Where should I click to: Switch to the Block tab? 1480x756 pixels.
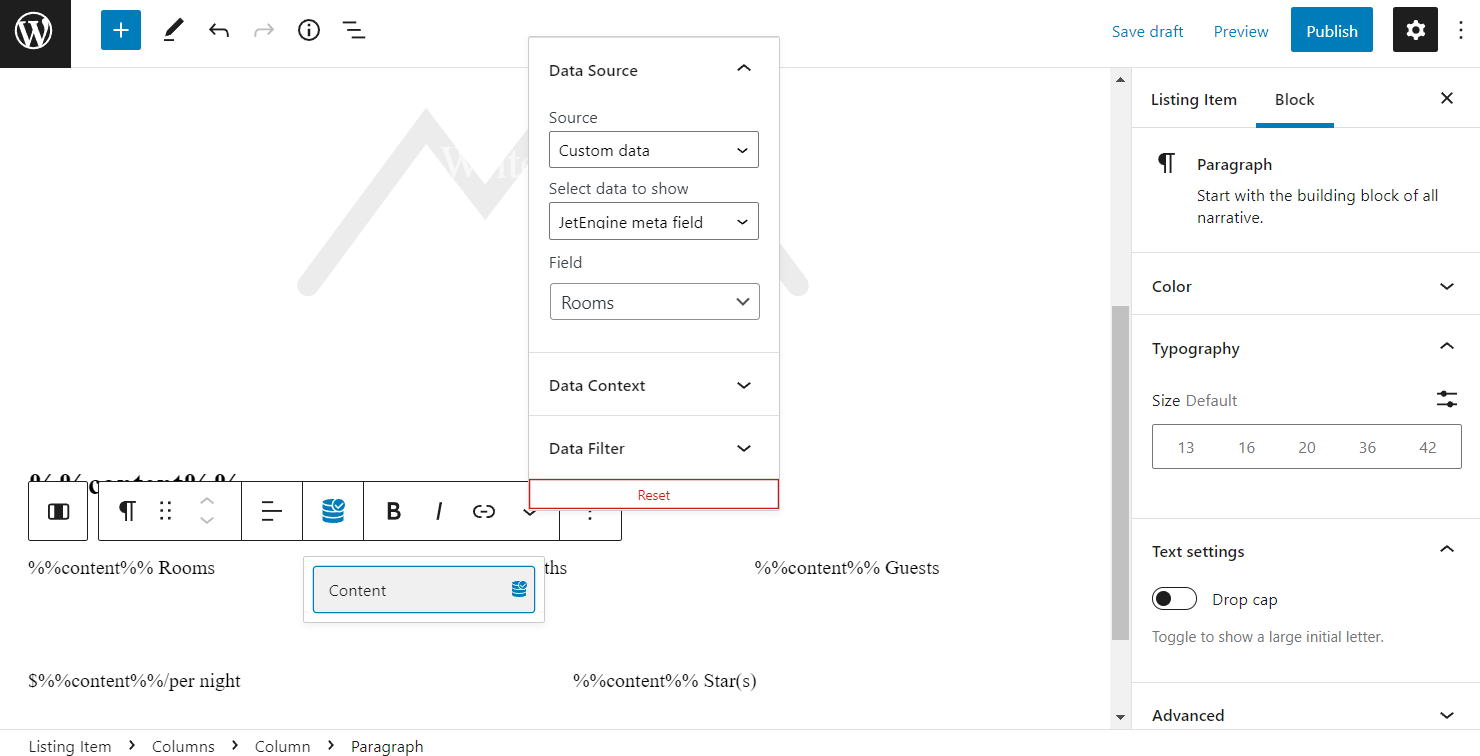coord(1295,99)
